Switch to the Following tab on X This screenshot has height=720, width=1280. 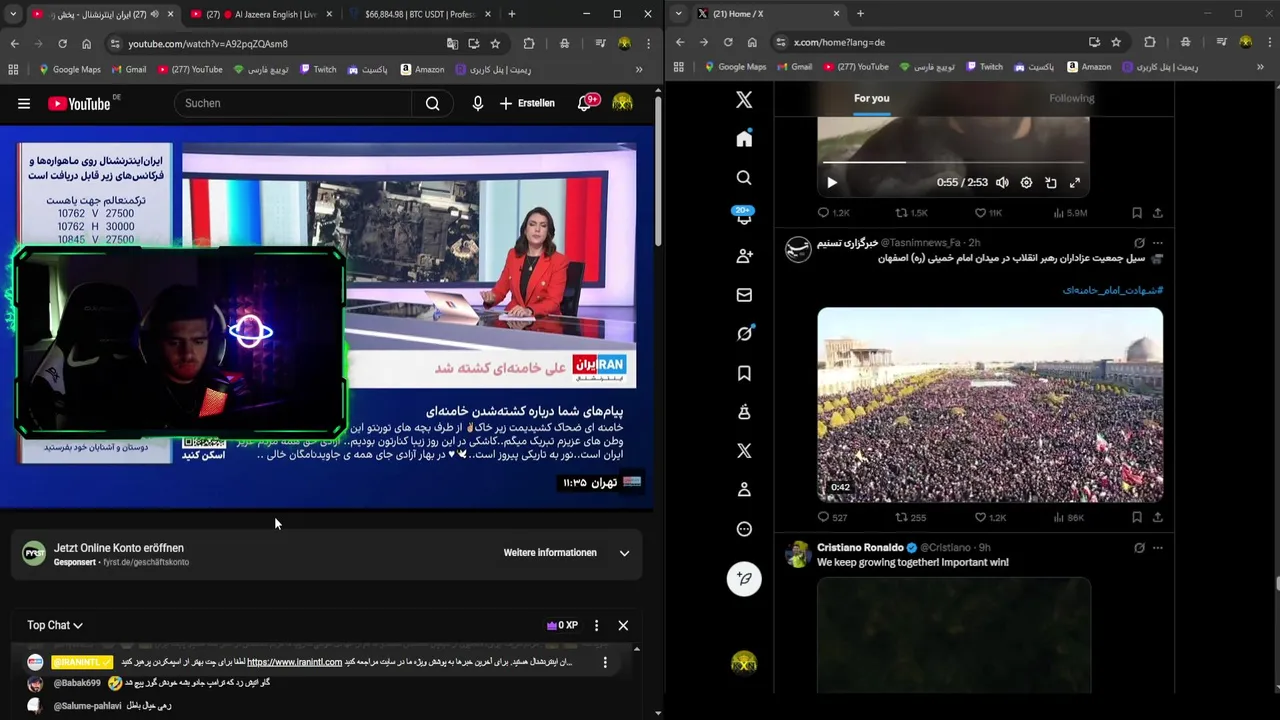point(1071,98)
